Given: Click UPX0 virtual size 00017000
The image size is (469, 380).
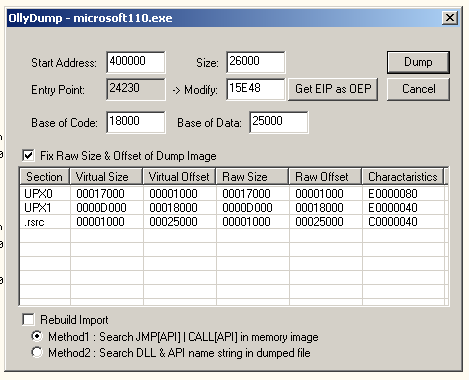Looking at the screenshot, I should pos(100,194).
